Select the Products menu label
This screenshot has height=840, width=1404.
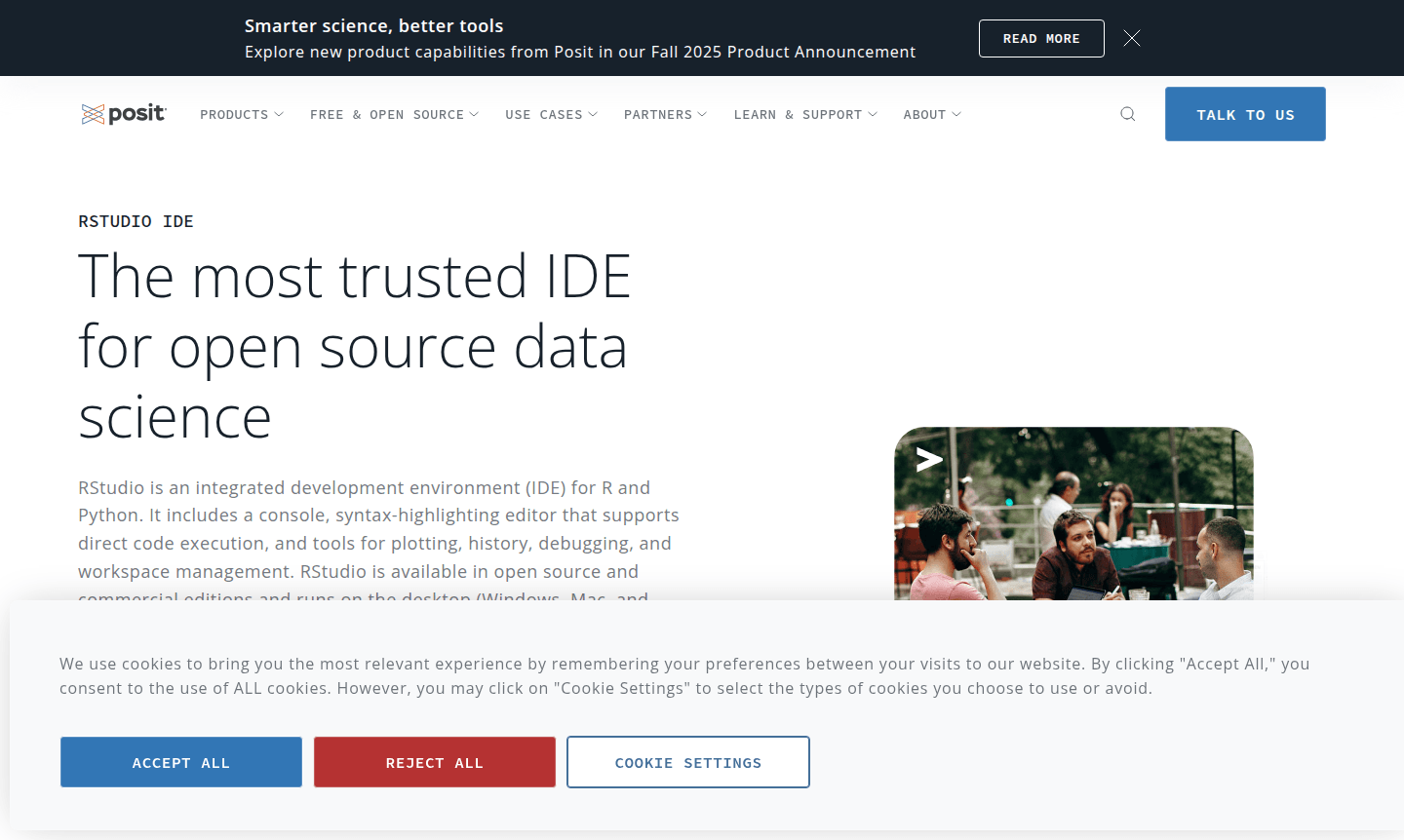[234, 114]
